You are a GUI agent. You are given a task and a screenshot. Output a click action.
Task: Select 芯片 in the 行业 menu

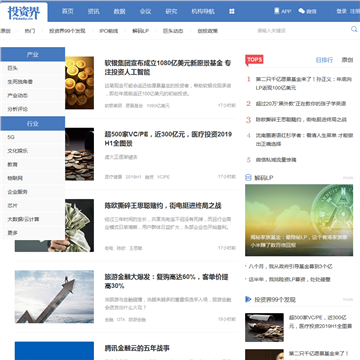33,206
